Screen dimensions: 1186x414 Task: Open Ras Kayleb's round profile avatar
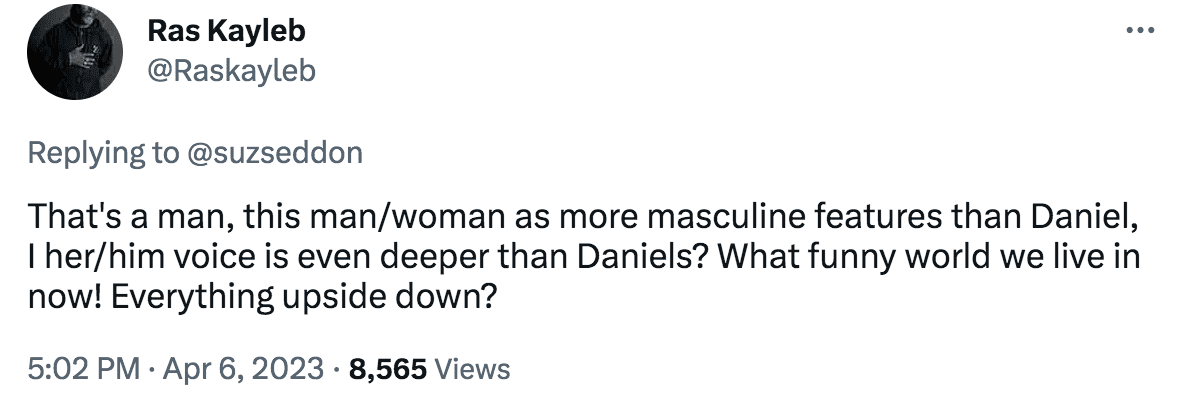[74, 51]
